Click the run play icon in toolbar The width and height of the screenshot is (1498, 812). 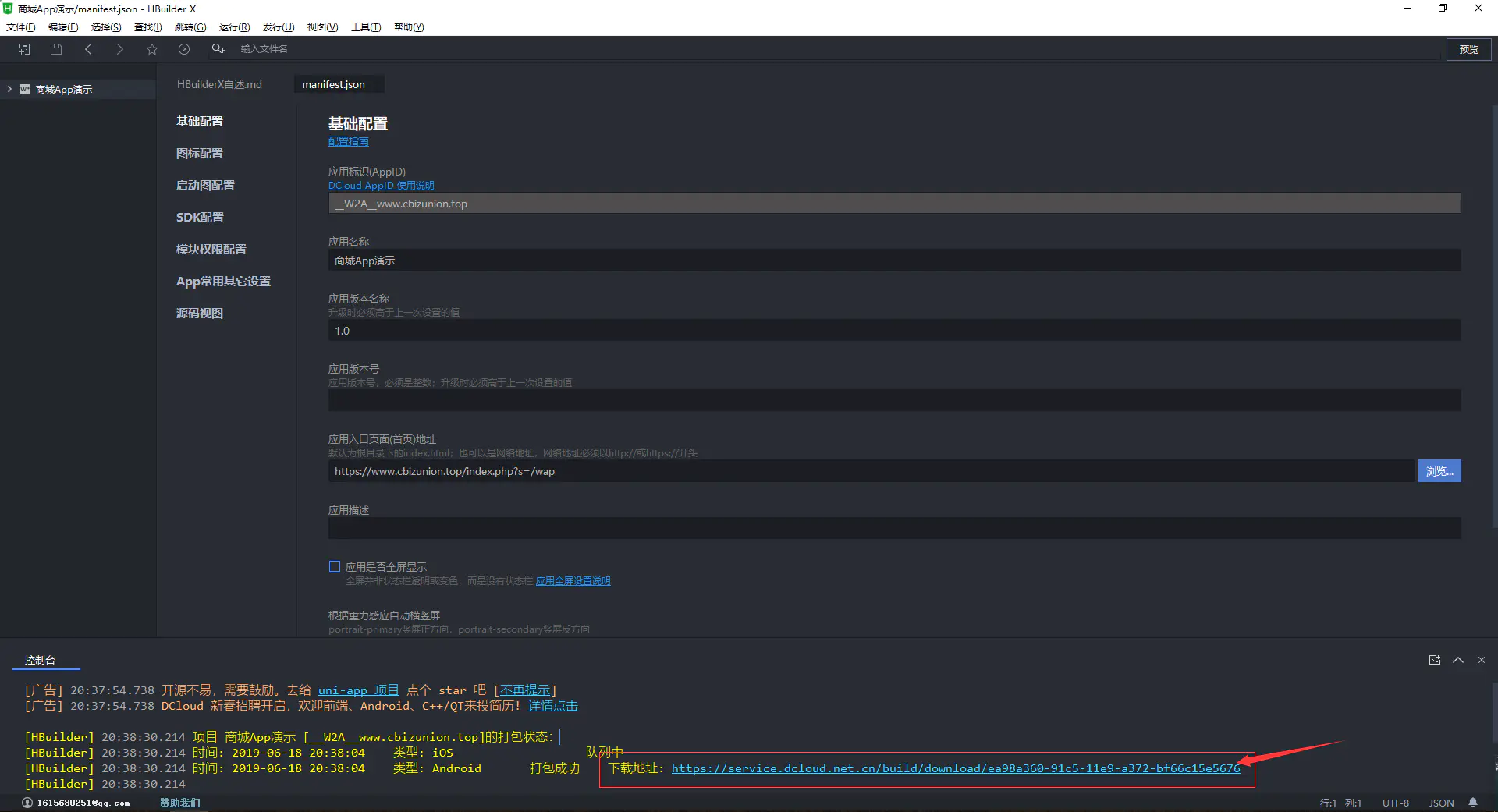184,49
